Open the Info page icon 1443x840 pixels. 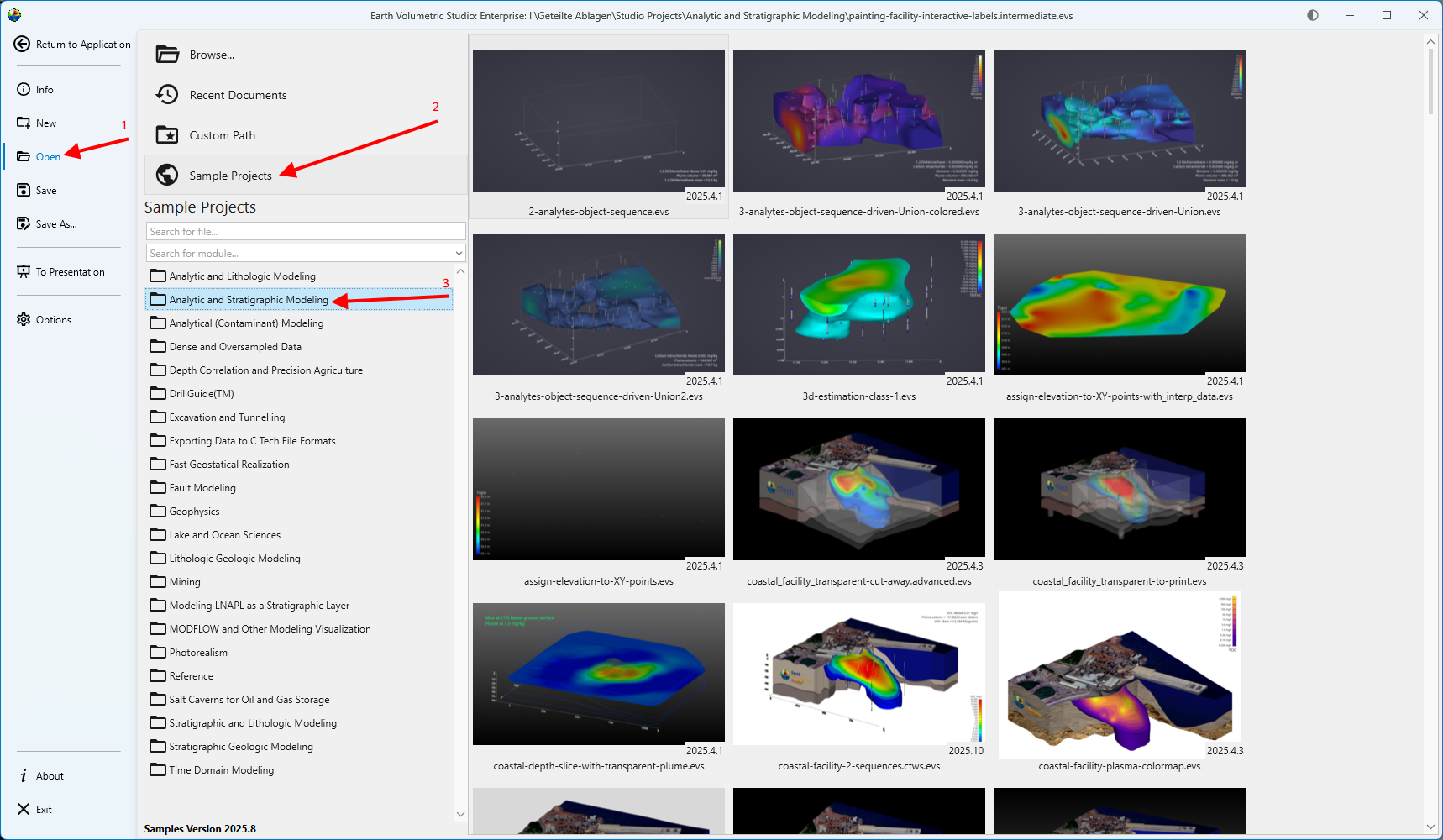coord(24,90)
